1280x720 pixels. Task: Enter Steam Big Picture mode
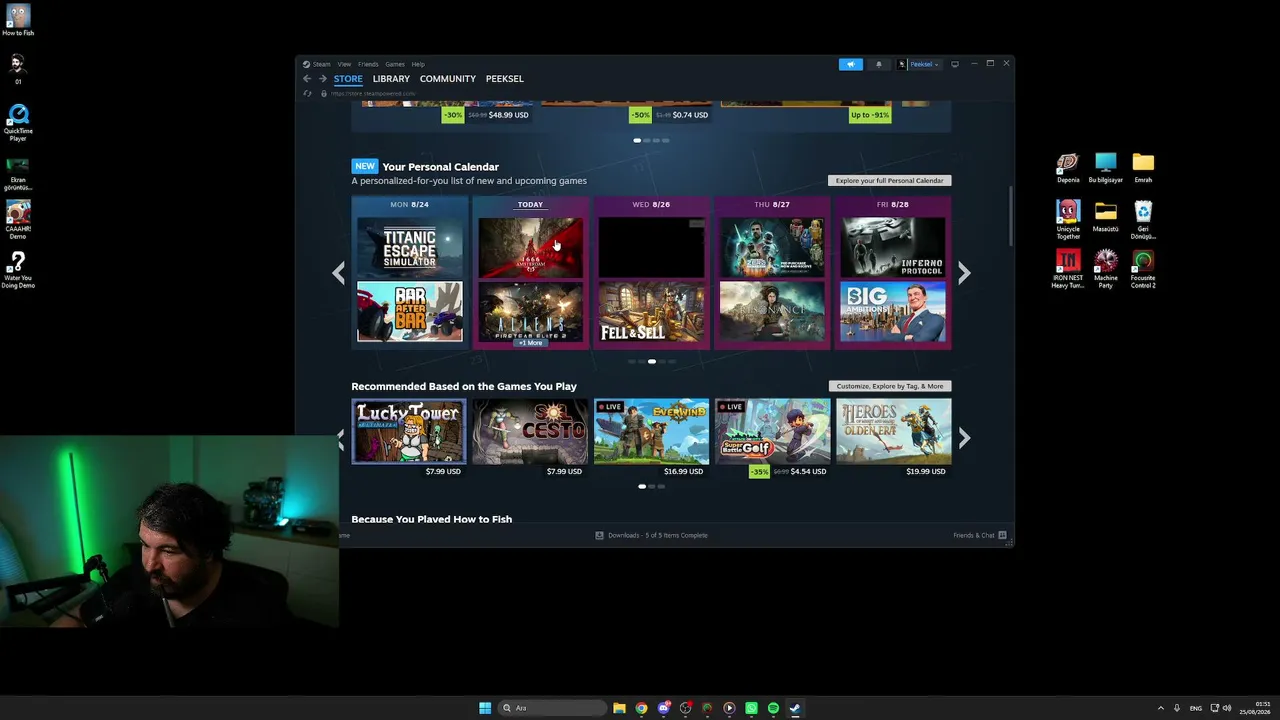[x=955, y=64]
